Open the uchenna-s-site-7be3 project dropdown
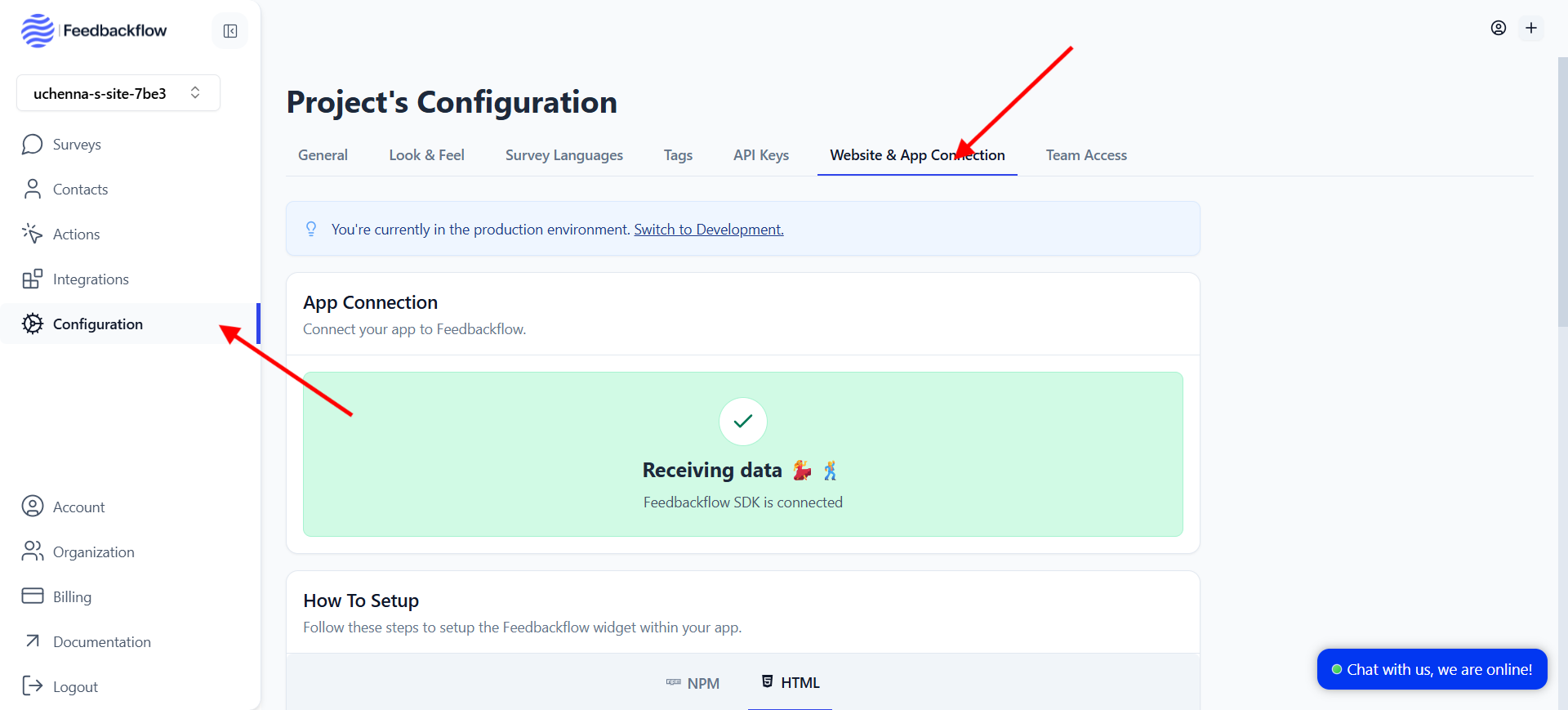Image resolution: width=1568 pixels, height=710 pixels. [118, 93]
